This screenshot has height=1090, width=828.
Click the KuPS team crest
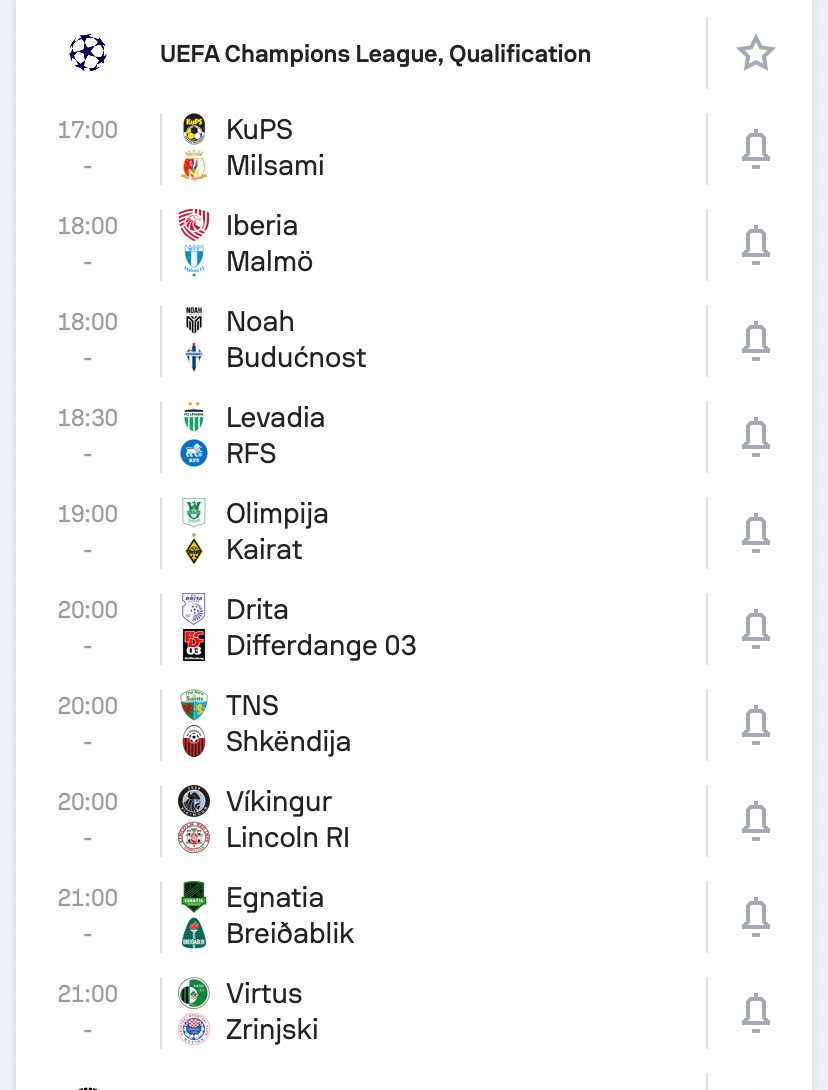pos(194,130)
